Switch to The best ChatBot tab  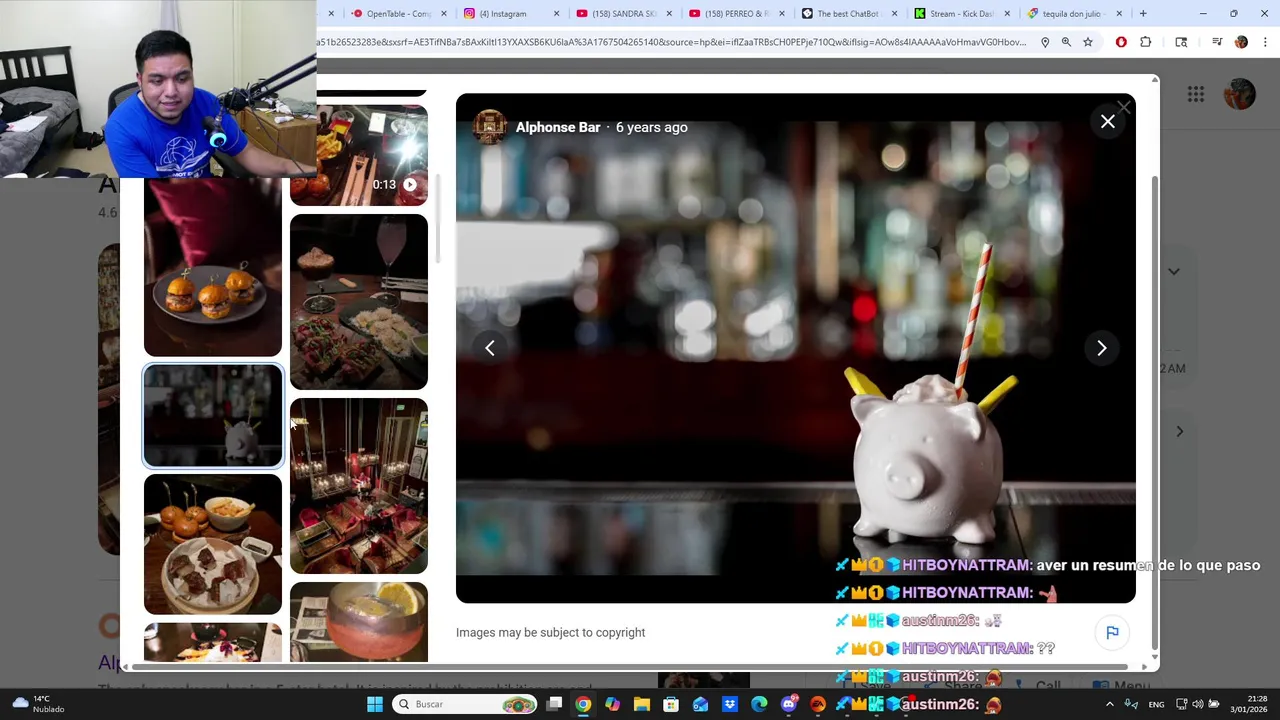[x=848, y=14]
